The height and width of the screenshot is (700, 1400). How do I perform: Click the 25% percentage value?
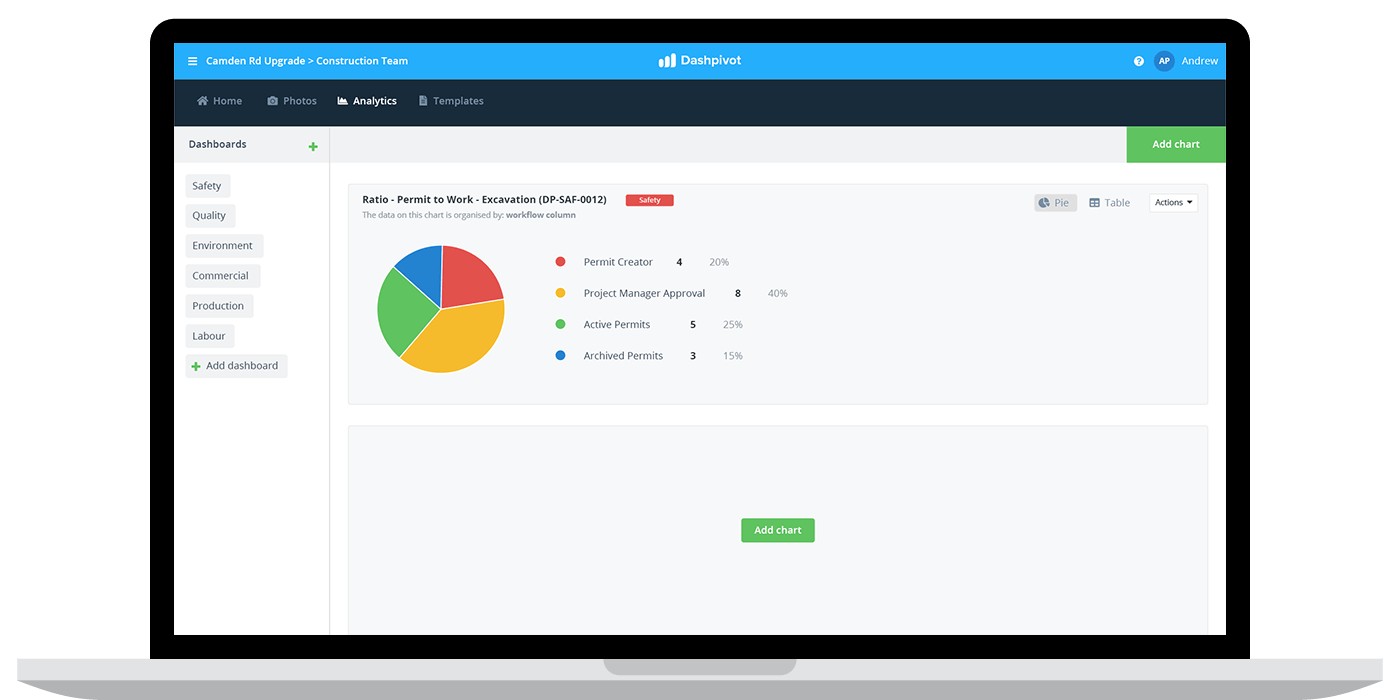tap(733, 324)
